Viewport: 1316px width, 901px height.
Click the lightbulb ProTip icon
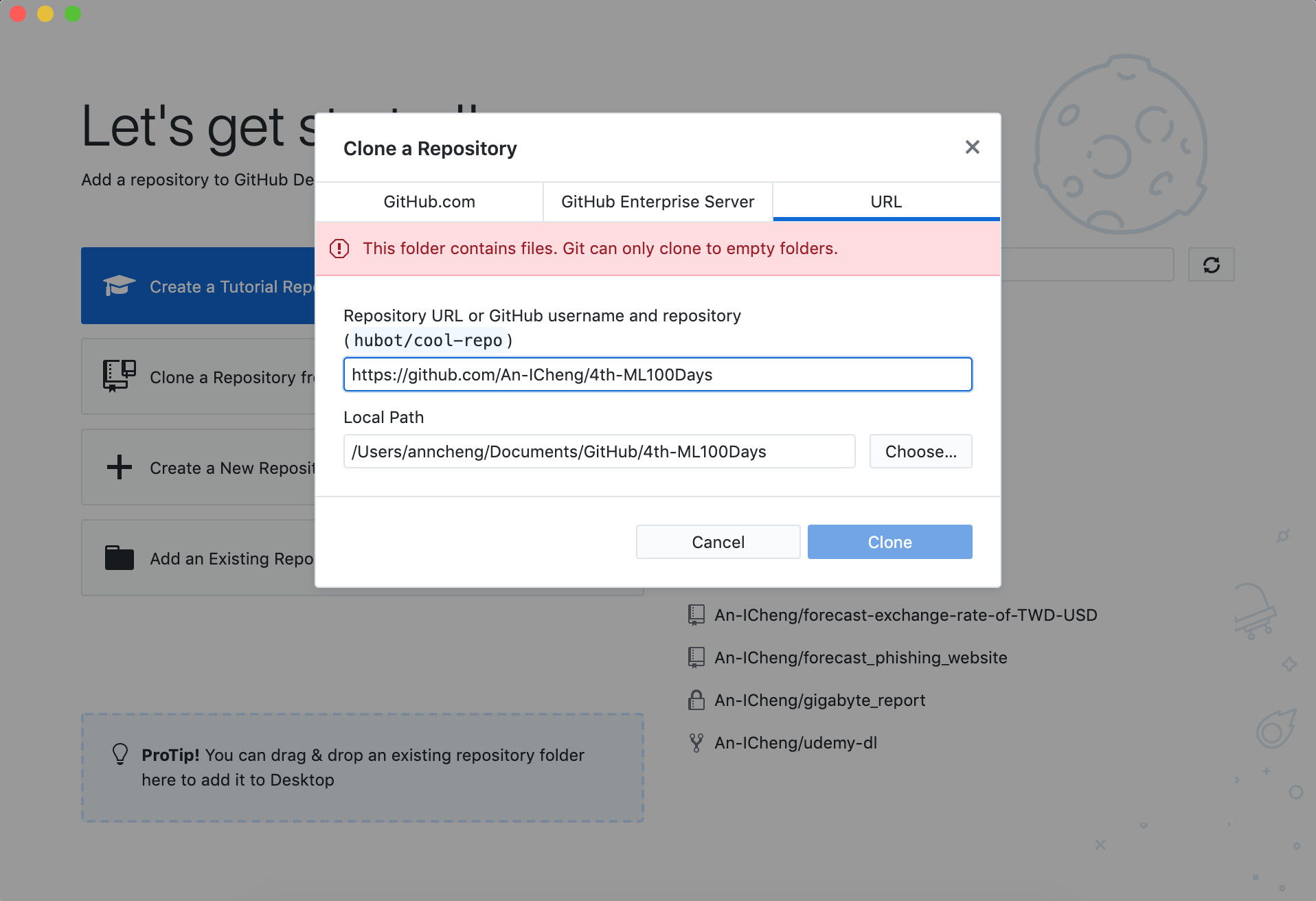[x=120, y=754]
